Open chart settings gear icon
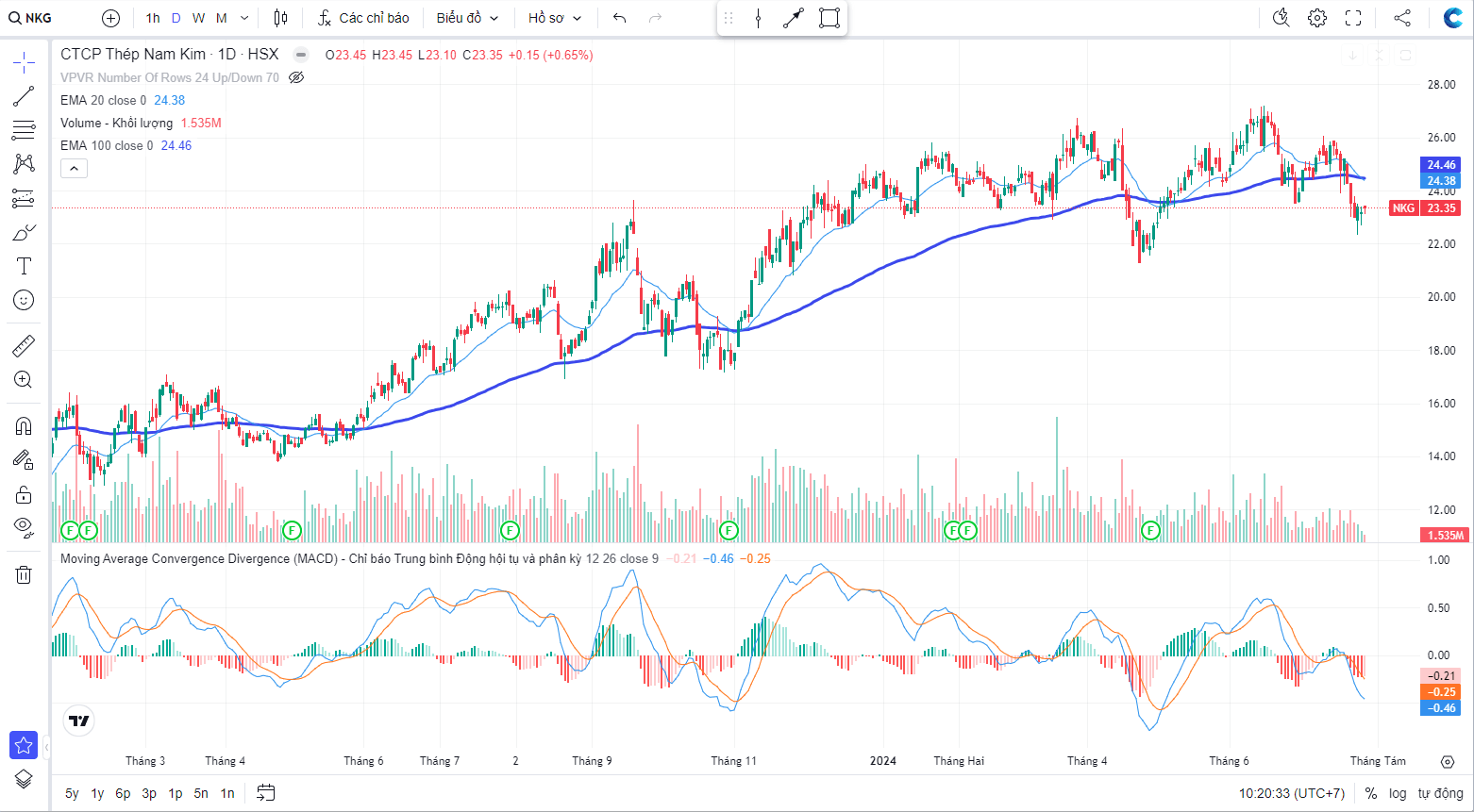 [1317, 18]
